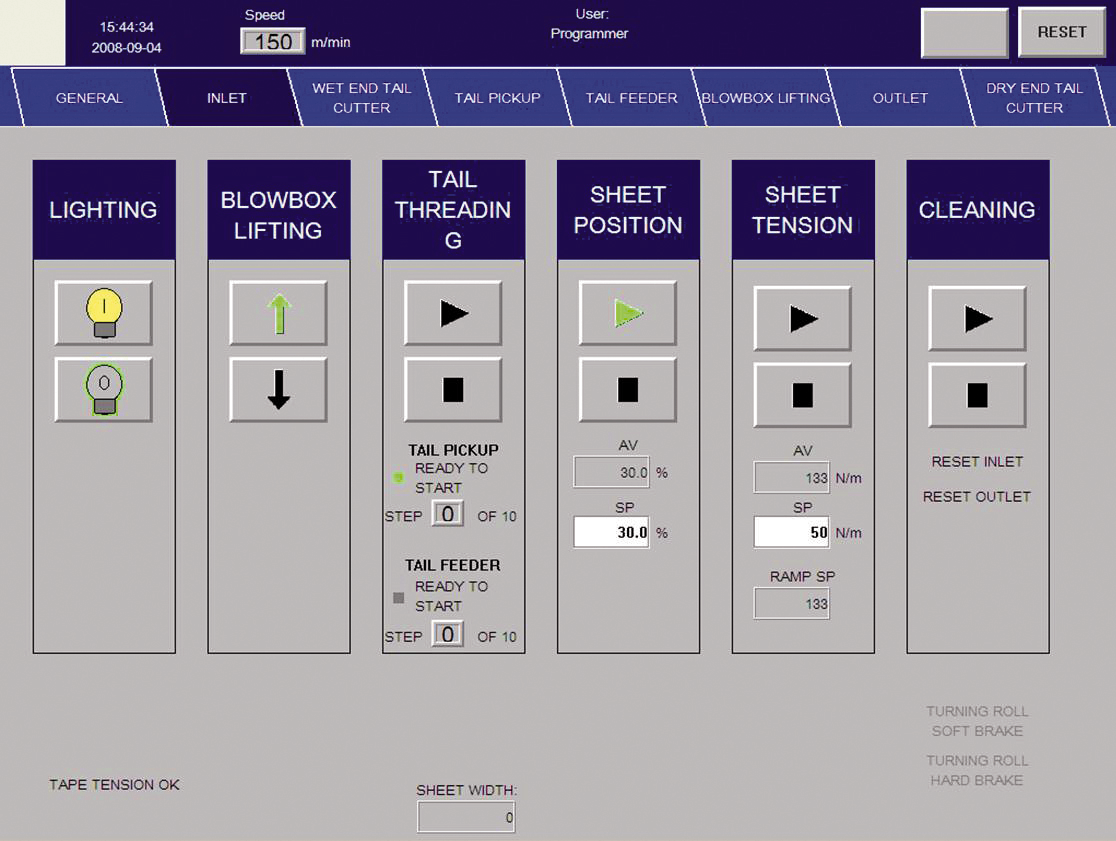Click the Tail Feeder STEP number box
Viewport: 1116px width, 841px height.
(x=448, y=634)
